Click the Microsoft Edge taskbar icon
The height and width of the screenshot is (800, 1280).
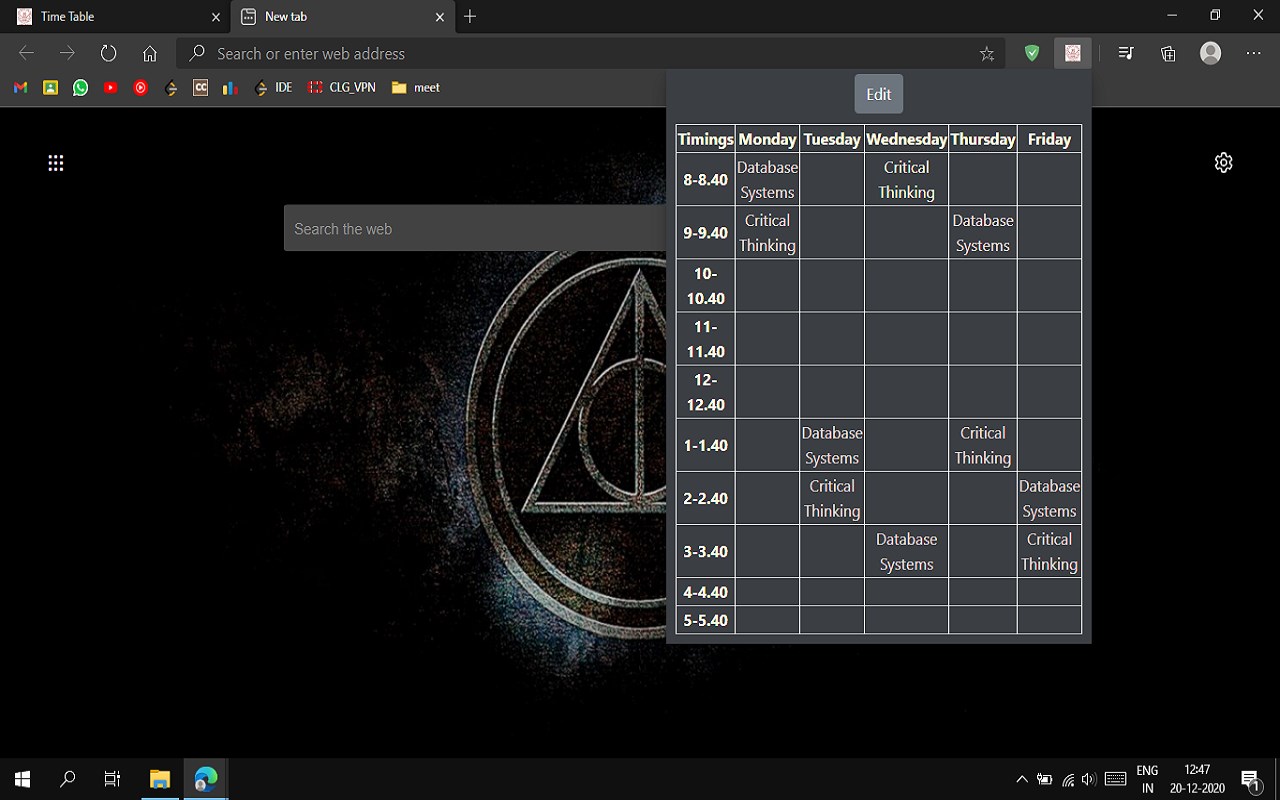tap(206, 779)
